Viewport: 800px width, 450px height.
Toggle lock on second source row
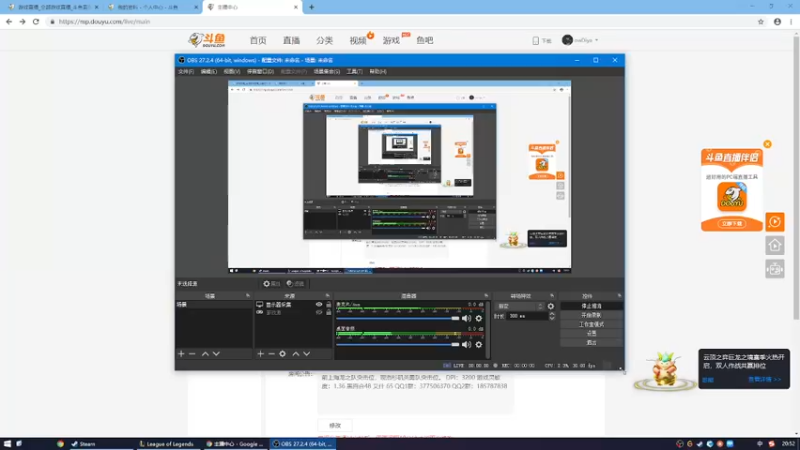tap(329, 312)
